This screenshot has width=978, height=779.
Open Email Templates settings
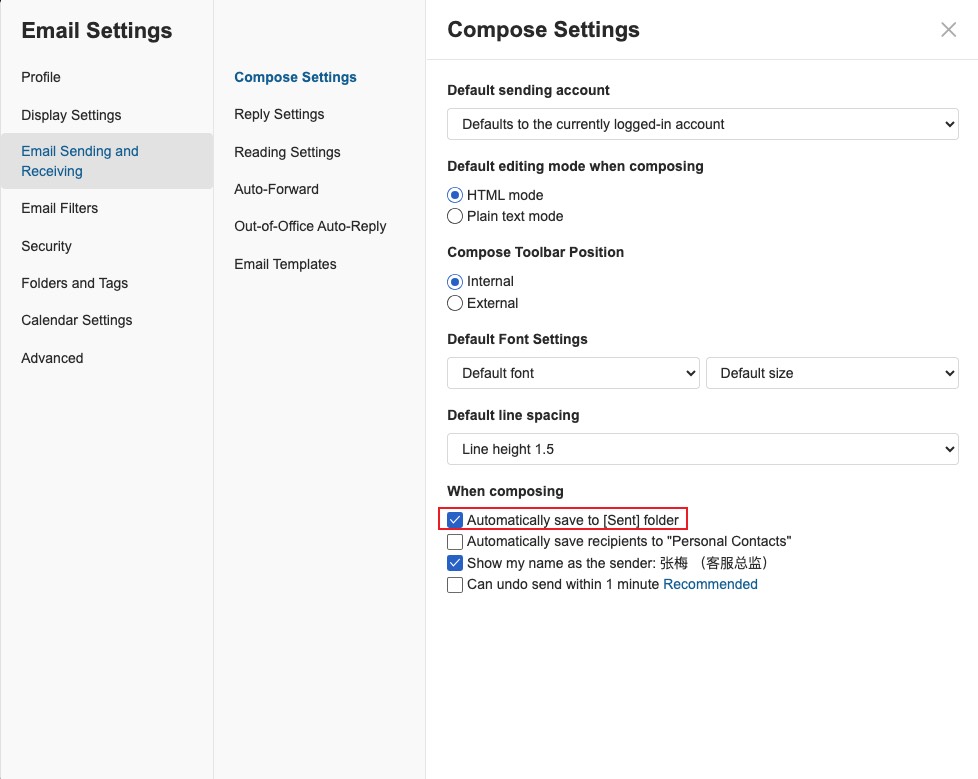(x=286, y=264)
